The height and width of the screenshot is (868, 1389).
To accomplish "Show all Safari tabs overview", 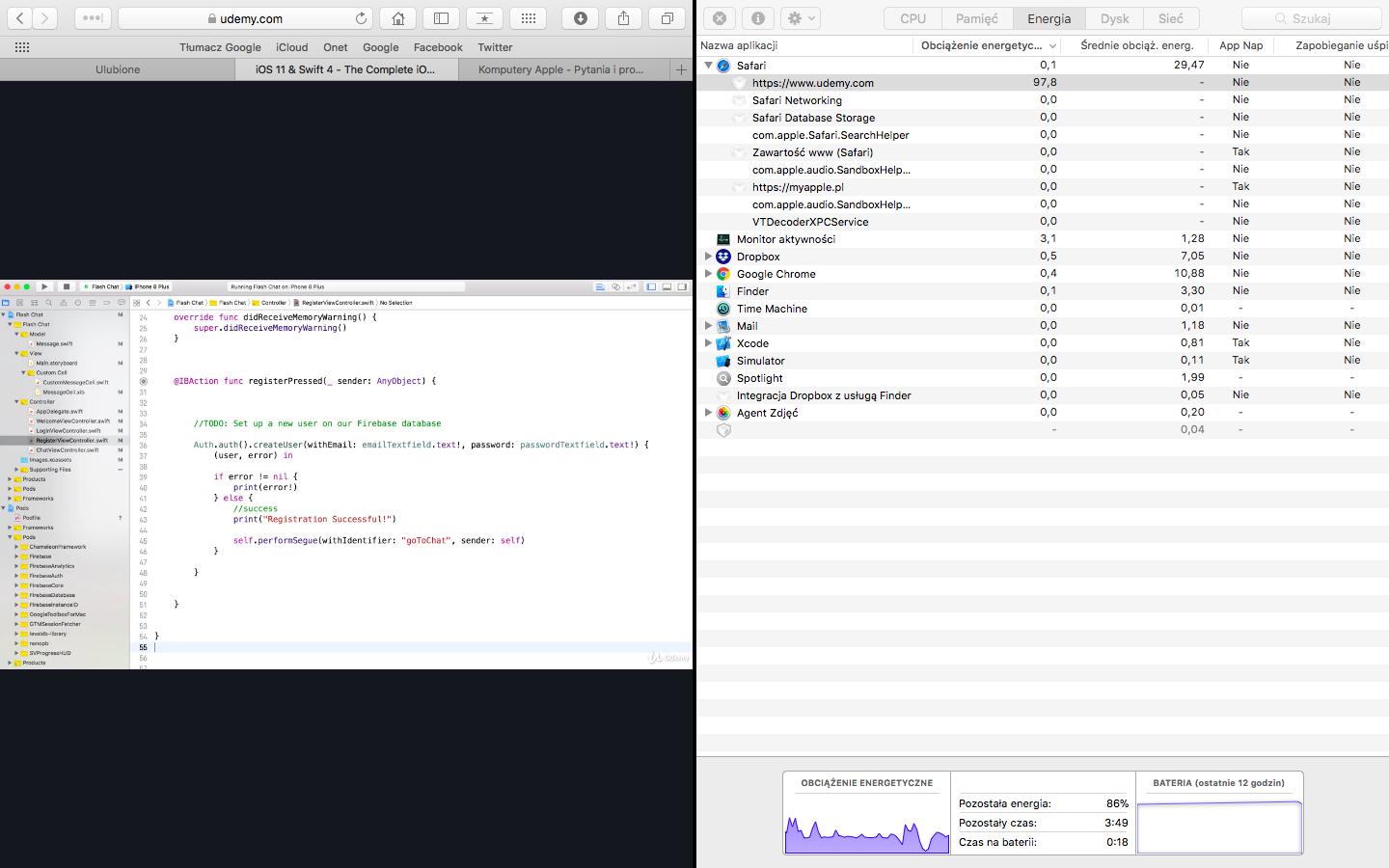I will [667, 18].
